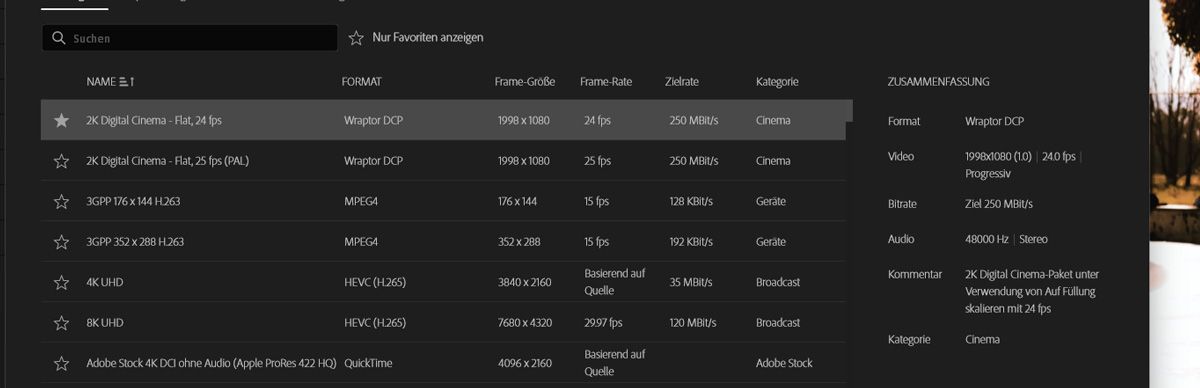This screenshot has width=1200, height=388.
Task: Click the ZUSAMMENFASSUNG heading
Action: coord(939,82)
